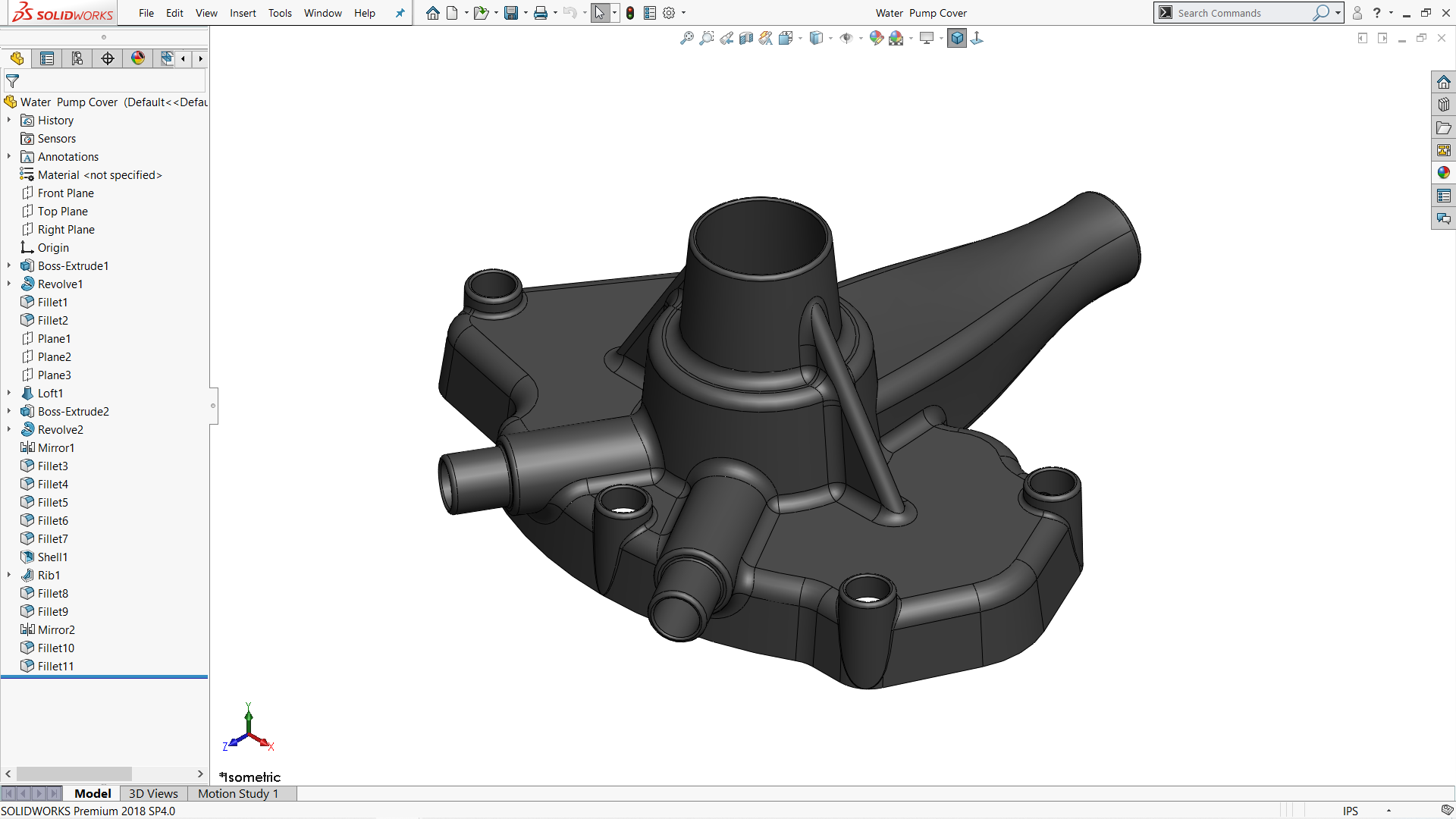The width and height of the screenshot is (1456, 819).
Task: Click the Previous View icon
Action: pos(726,38)
